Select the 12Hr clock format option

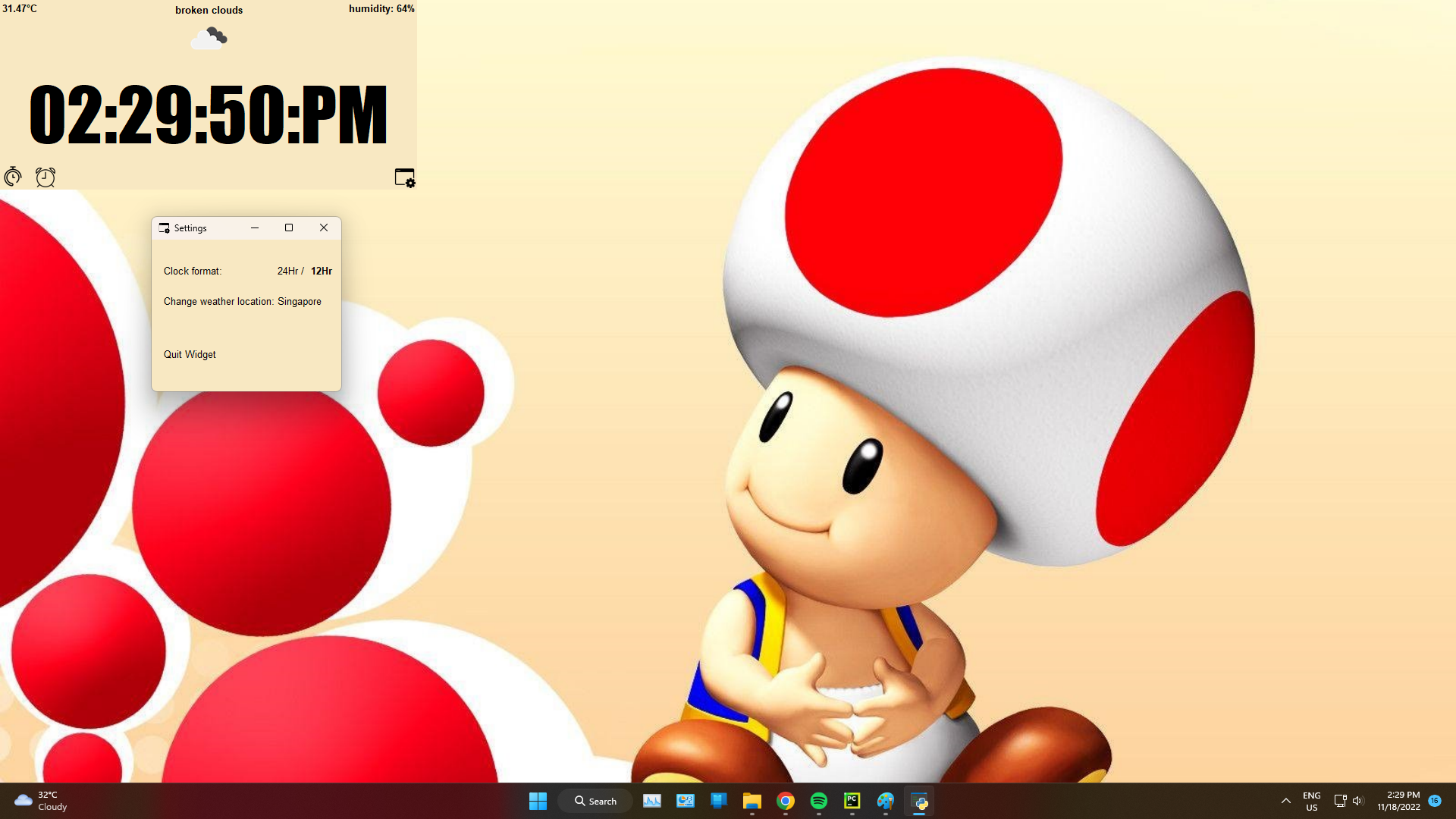(322, 271)
